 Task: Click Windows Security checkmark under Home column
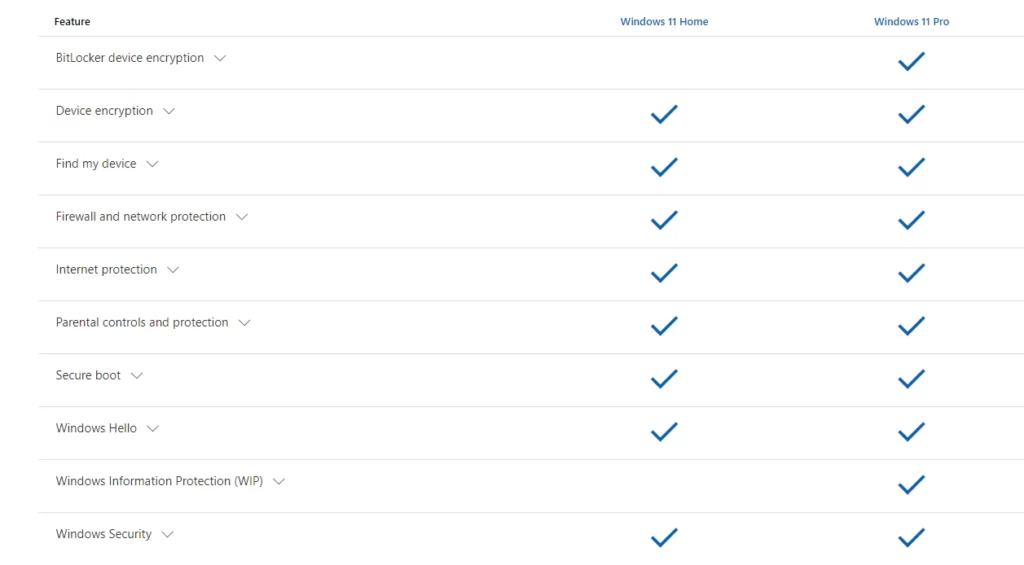[x=664, y=538]
